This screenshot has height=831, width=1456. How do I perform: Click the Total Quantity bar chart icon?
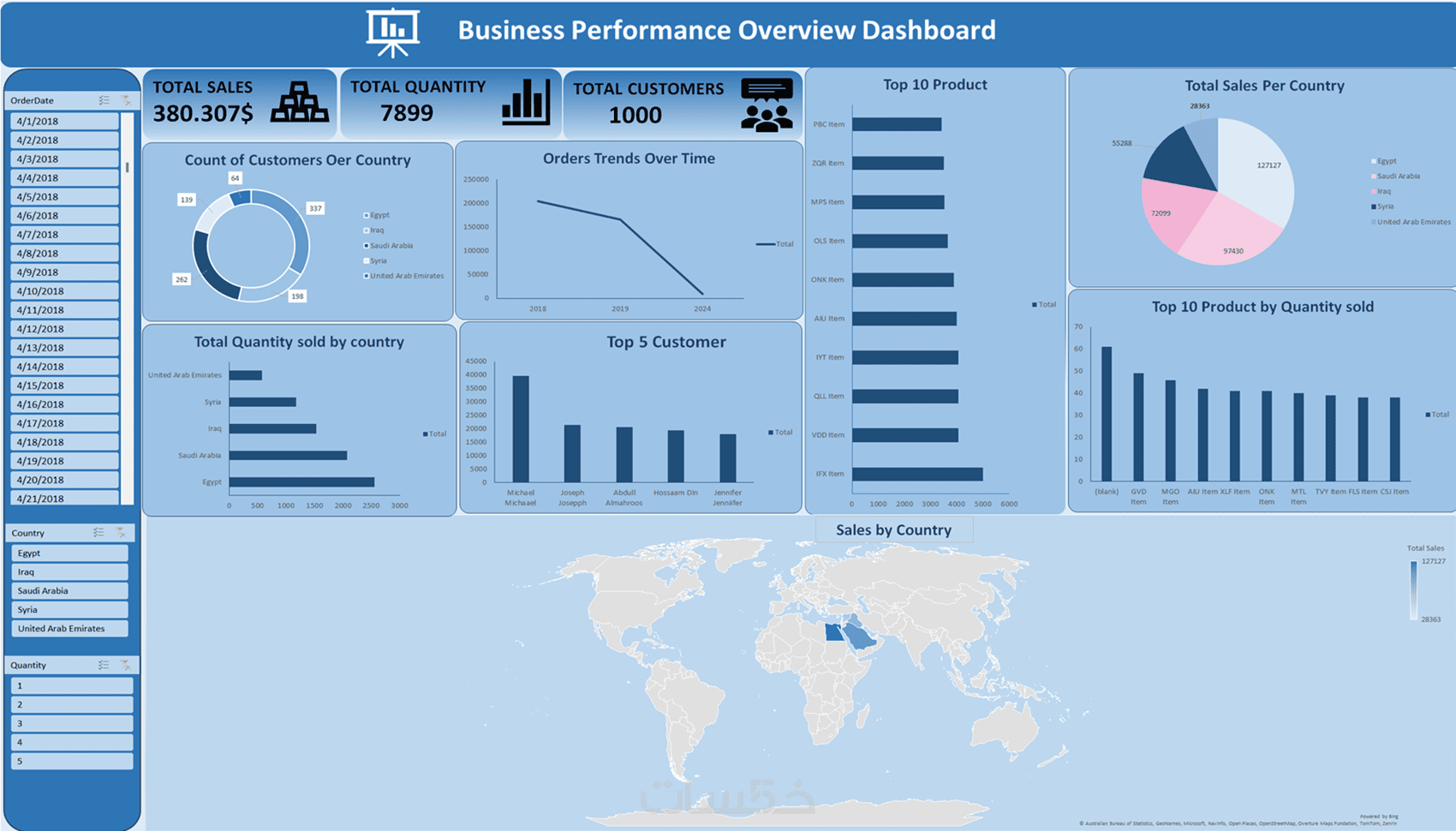[526, 102]
